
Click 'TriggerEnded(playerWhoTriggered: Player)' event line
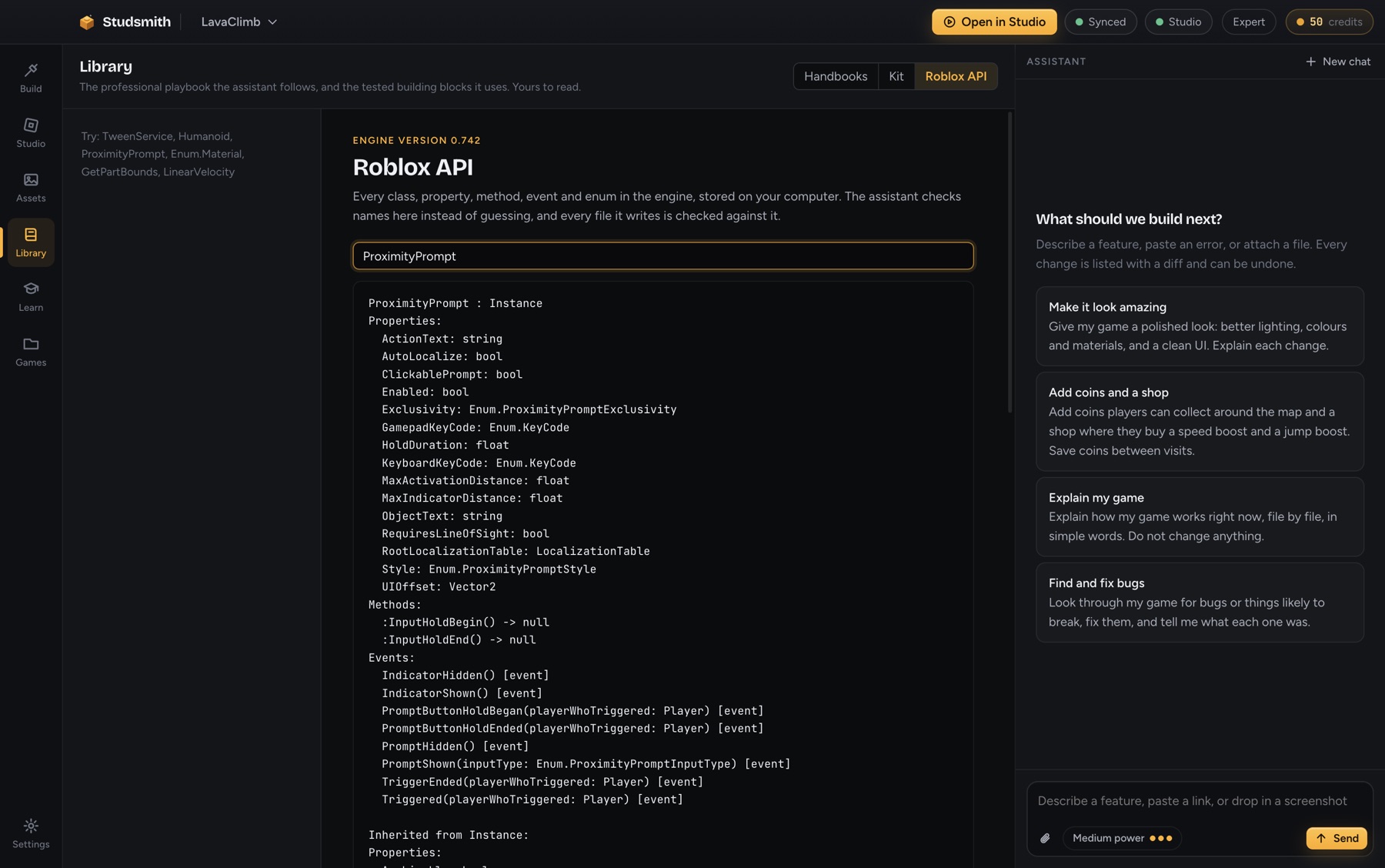(x=542, y=782)
